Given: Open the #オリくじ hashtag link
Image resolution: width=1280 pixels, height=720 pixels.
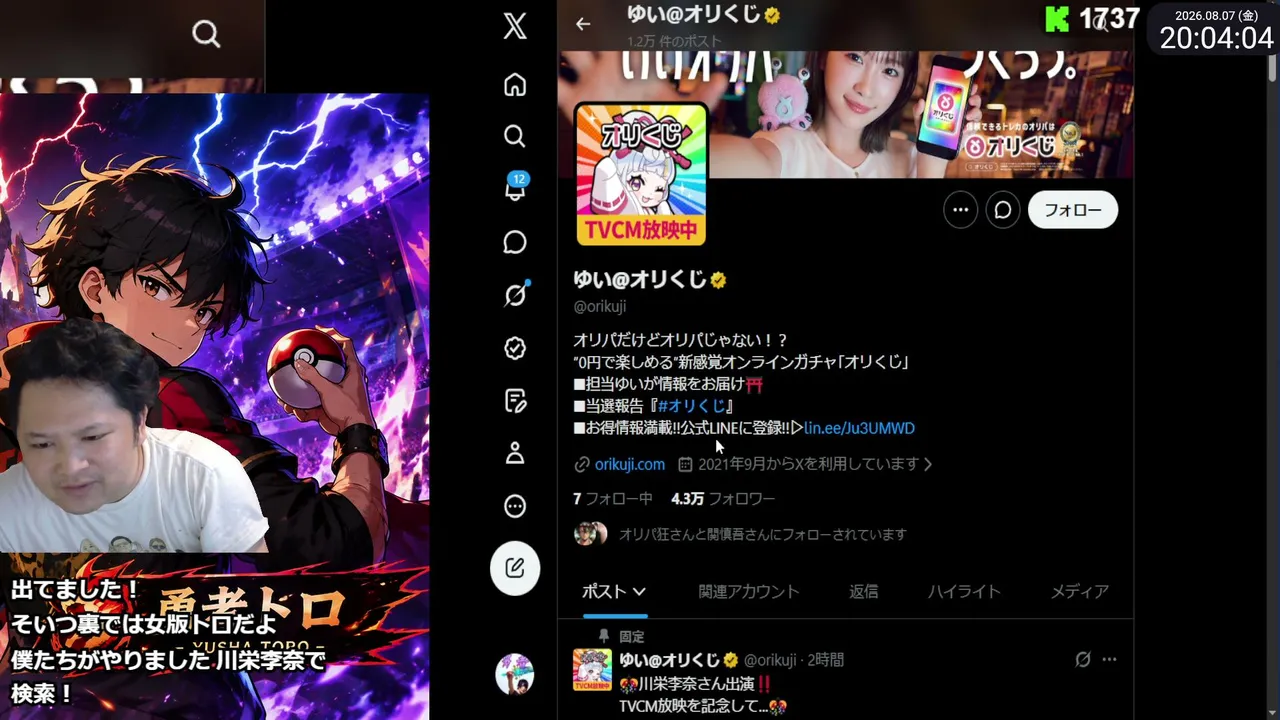Looking at the screenshot, I should point(692,406).
